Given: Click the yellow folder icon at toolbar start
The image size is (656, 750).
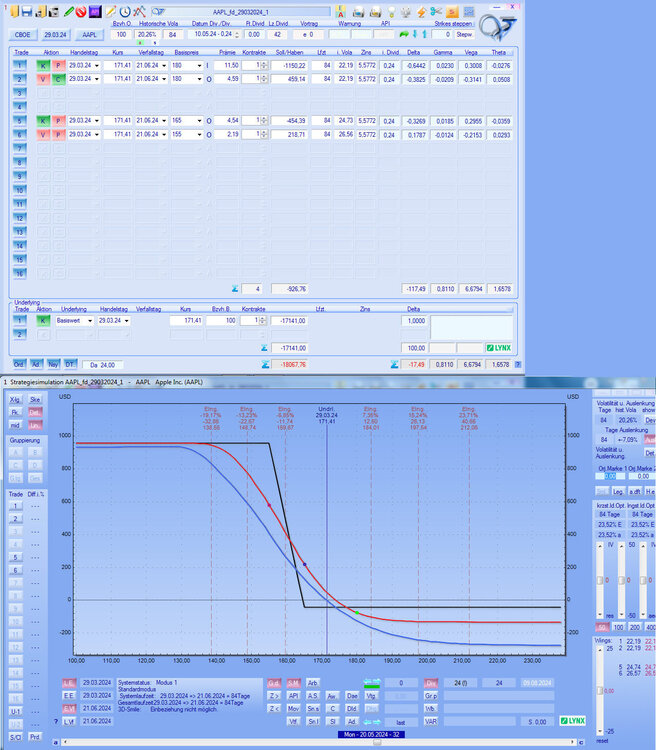Looking at the screenshot, I should coord(14,11).
